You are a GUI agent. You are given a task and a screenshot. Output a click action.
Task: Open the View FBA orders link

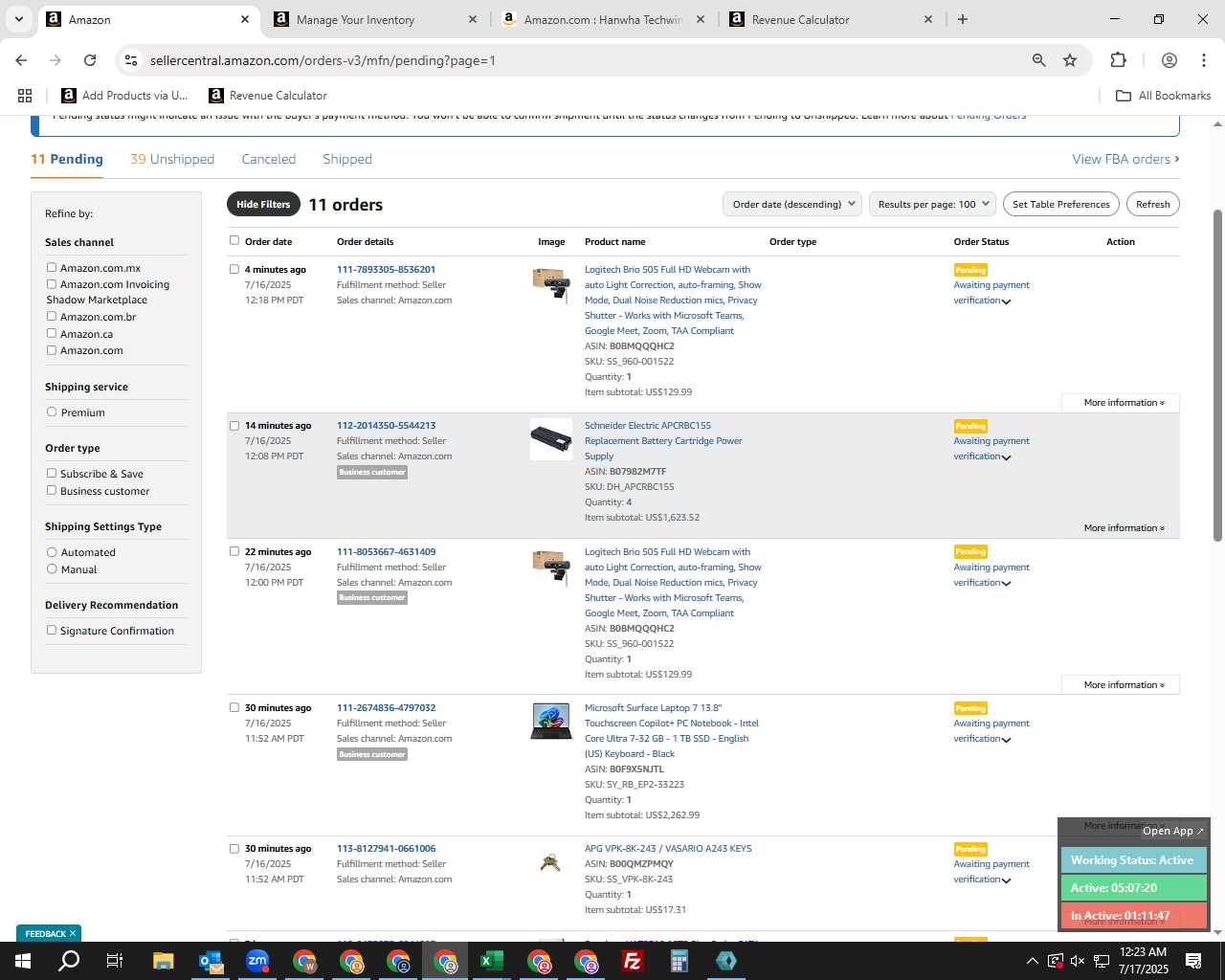pyautogui.click(x=1125, y=159)
